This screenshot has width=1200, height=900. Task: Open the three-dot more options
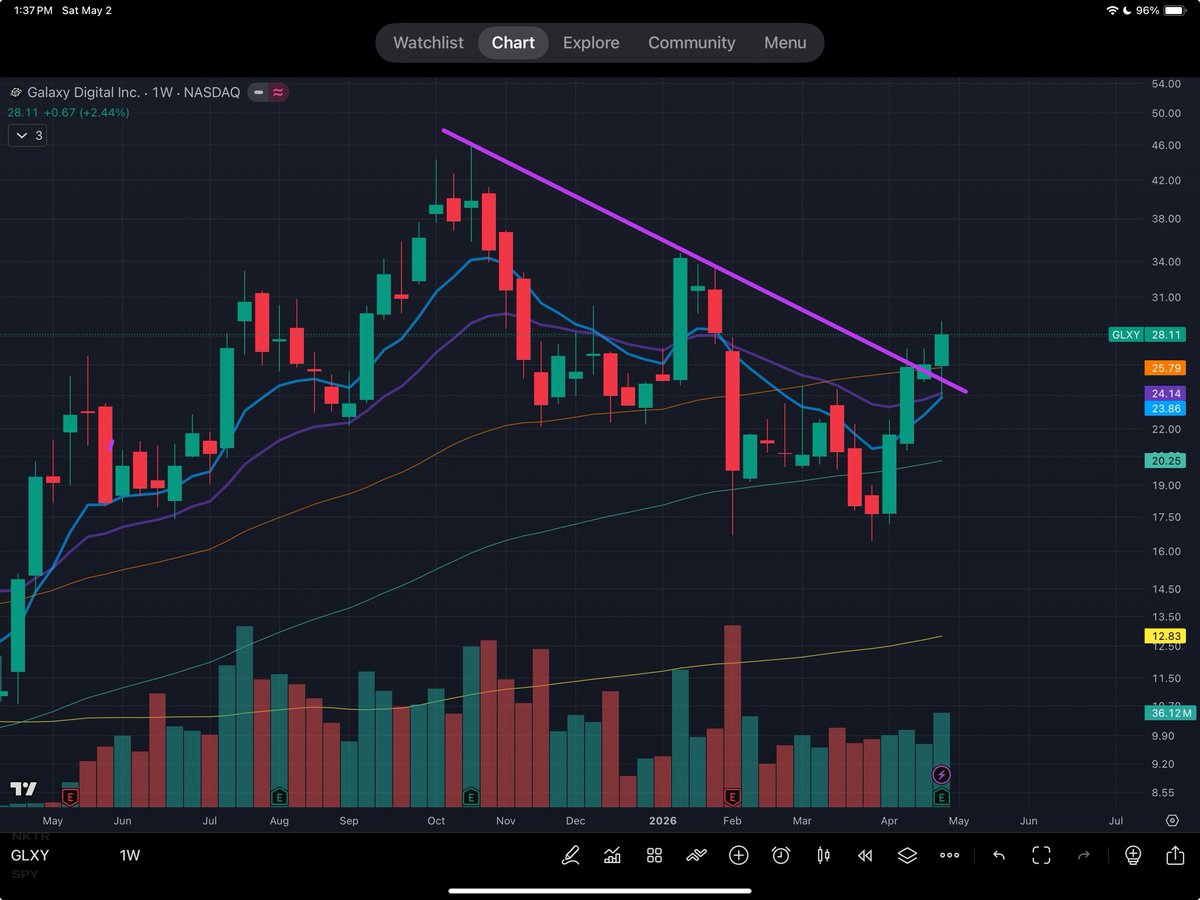tap(950, 856)
